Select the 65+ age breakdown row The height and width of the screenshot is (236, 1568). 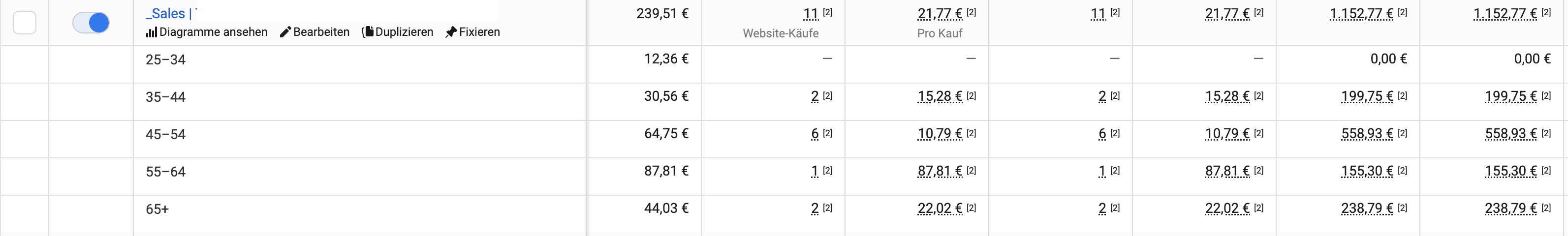coord(784,209)
